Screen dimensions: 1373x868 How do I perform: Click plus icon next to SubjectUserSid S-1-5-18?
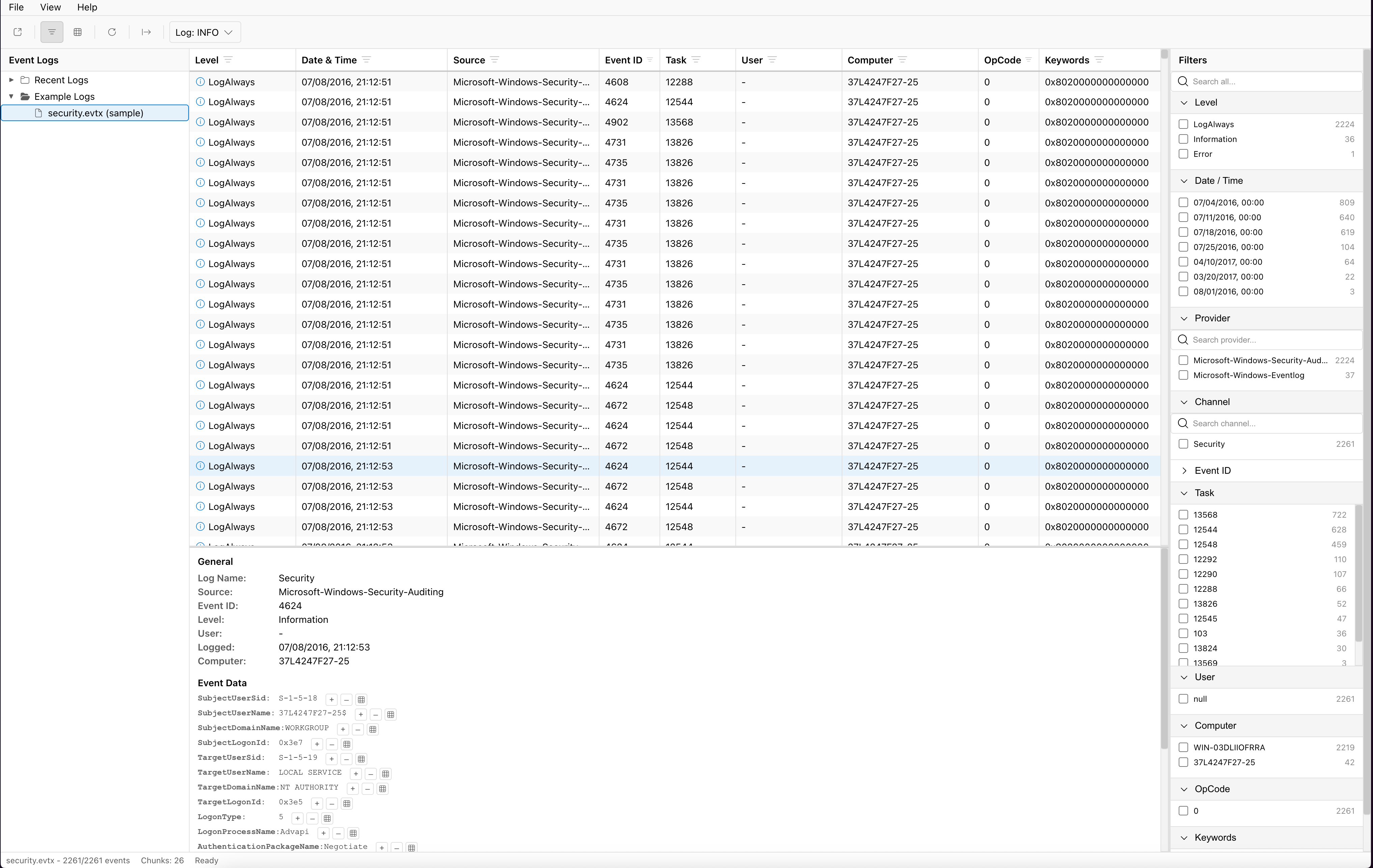point(332,699)
